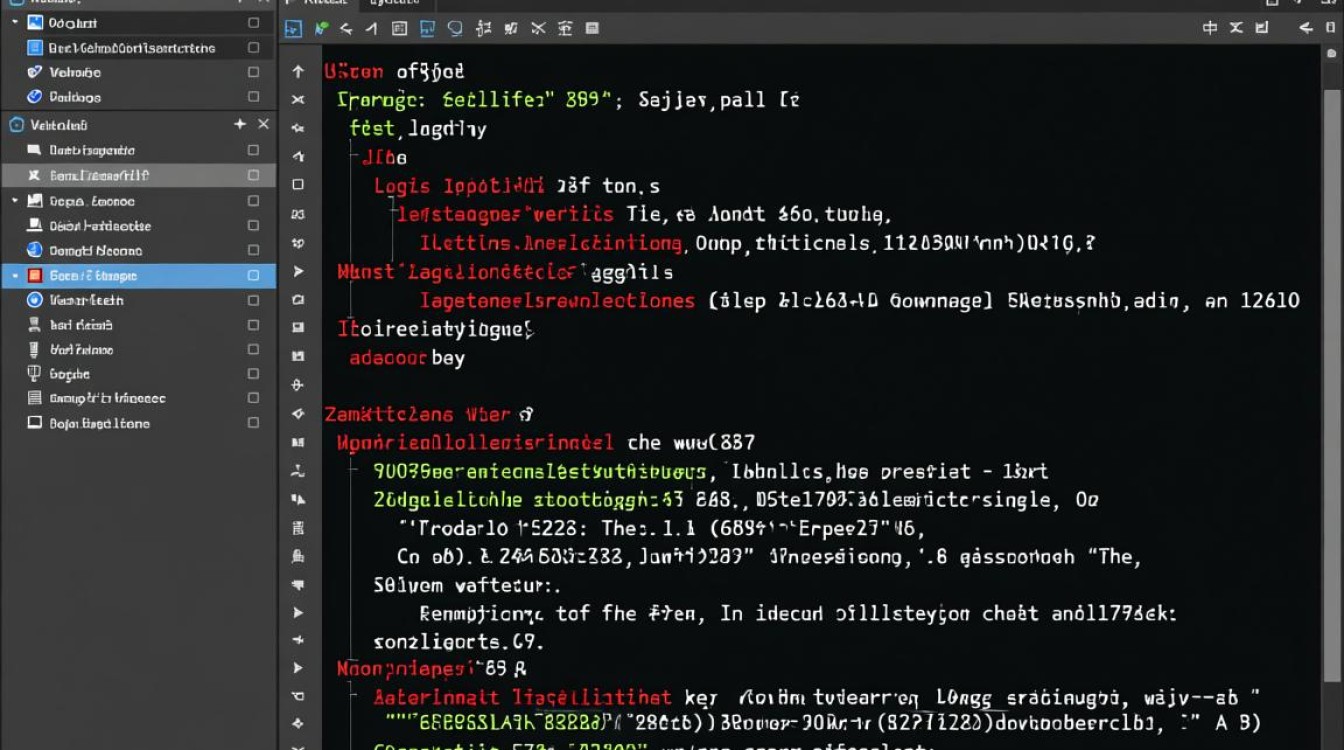1344x750 pixels.
Task: Click the green icon in the editor toolbar
Action: point(321,29)
